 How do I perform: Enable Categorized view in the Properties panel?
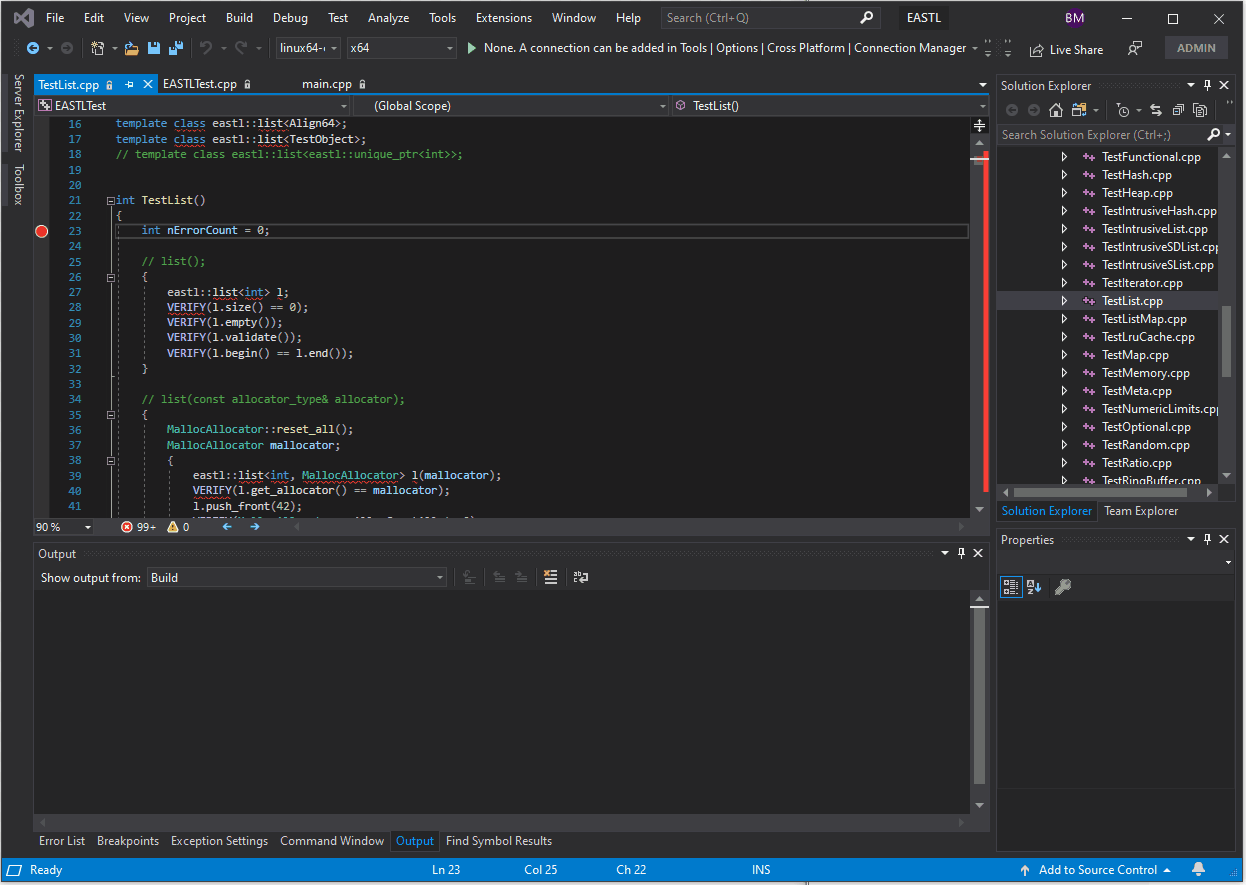1011,587
